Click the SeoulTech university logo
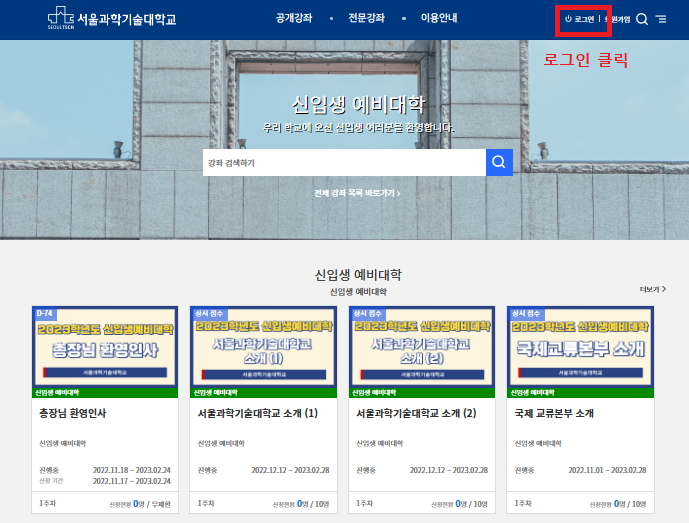The image size is (689, 523). pyautogui.click(x=112, y=18)
